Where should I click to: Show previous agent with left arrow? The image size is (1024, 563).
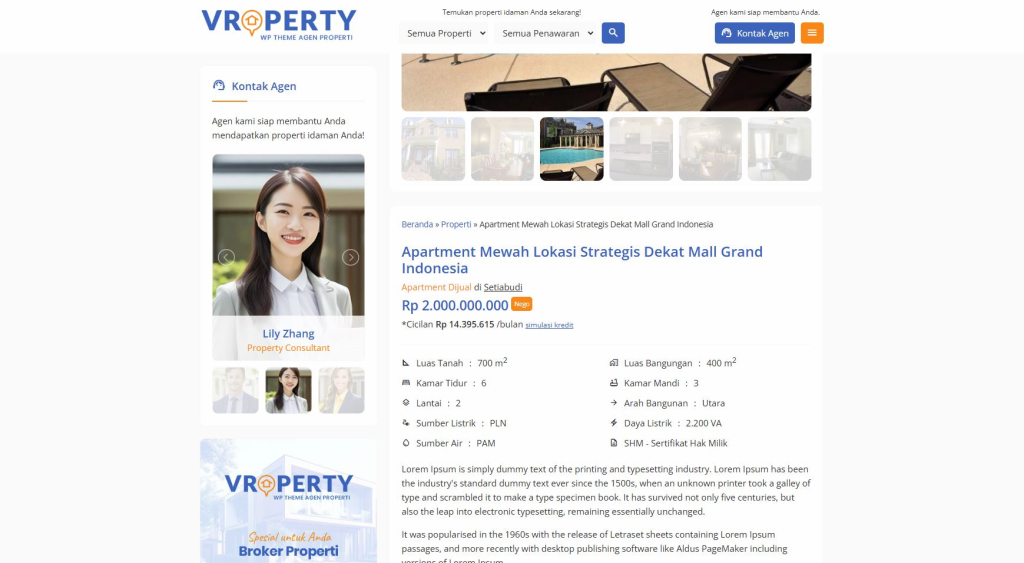tap(226, 257)
